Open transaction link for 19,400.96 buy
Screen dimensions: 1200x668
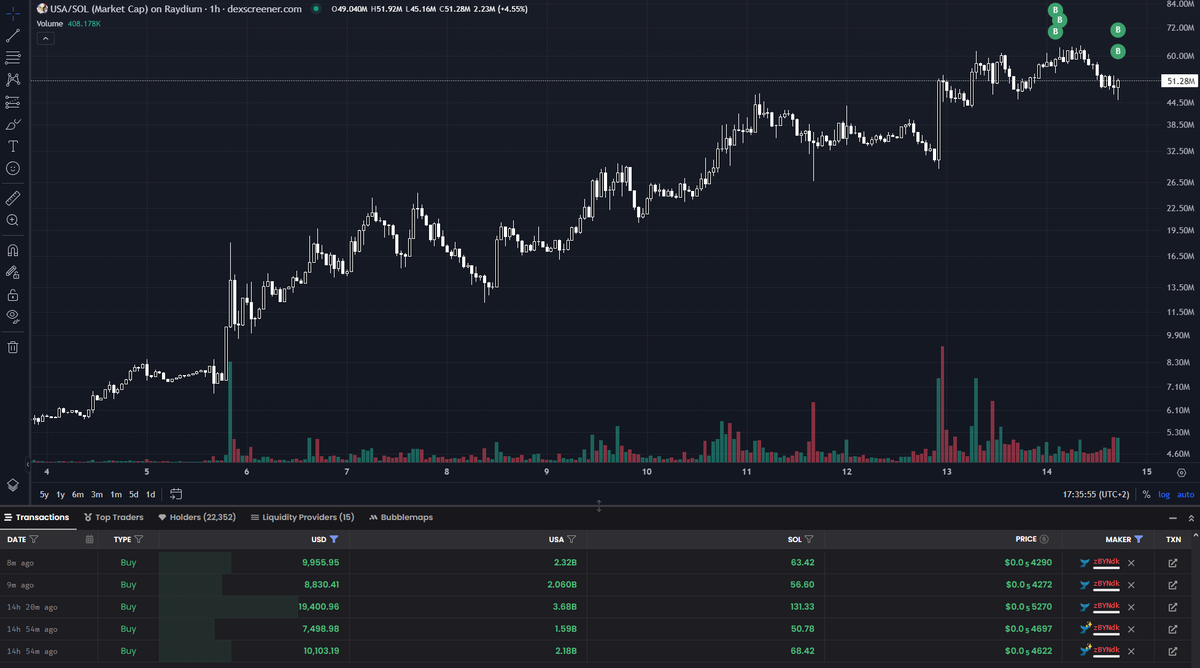1173,607
